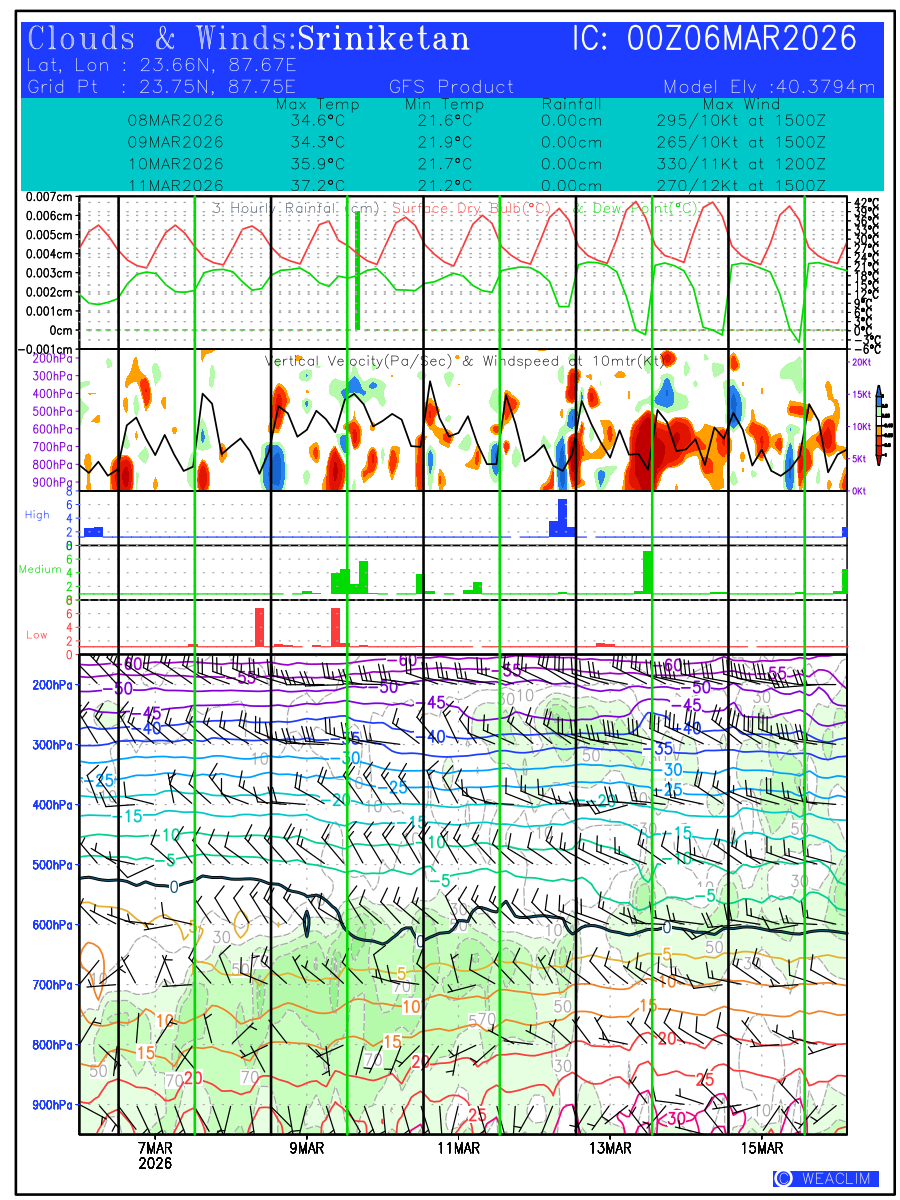The height and width of the screenshot is (1200, 900).
Task: Click the Max Temp column header
Action: (317, 104)
